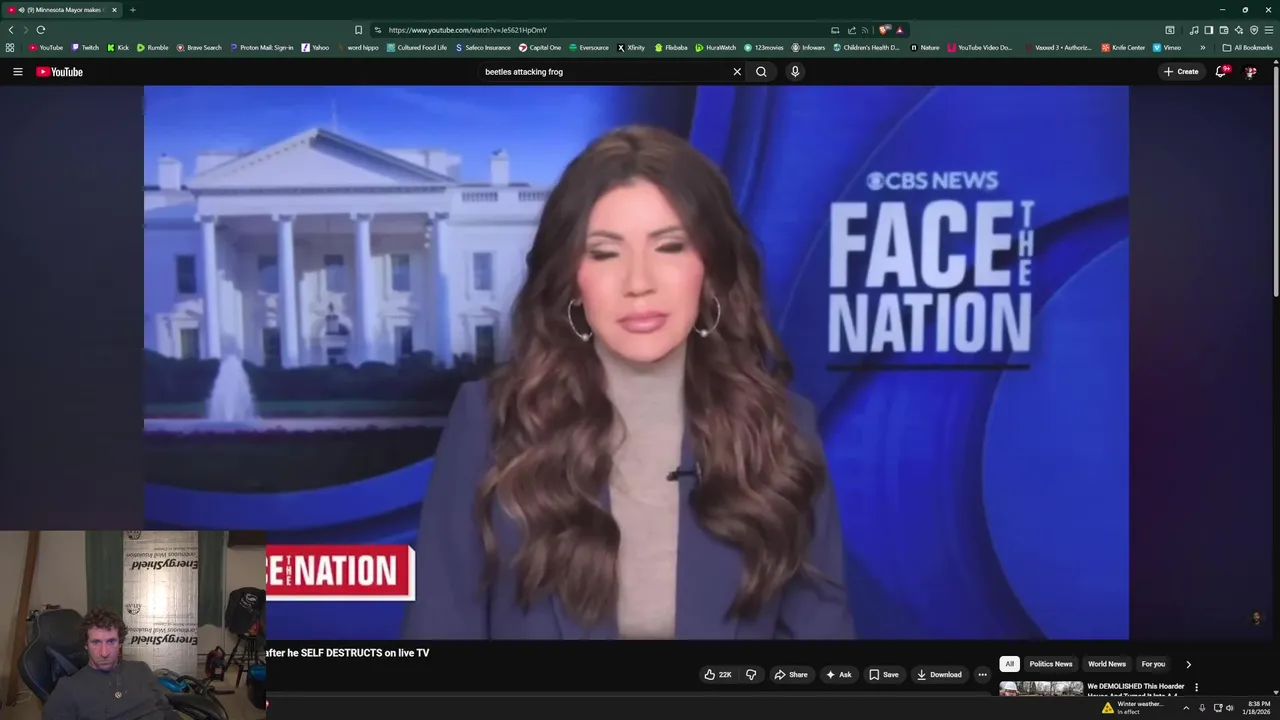1280x720 pixels.
Task: Open the account avatar menu
Action: [x=1250, y=72]
